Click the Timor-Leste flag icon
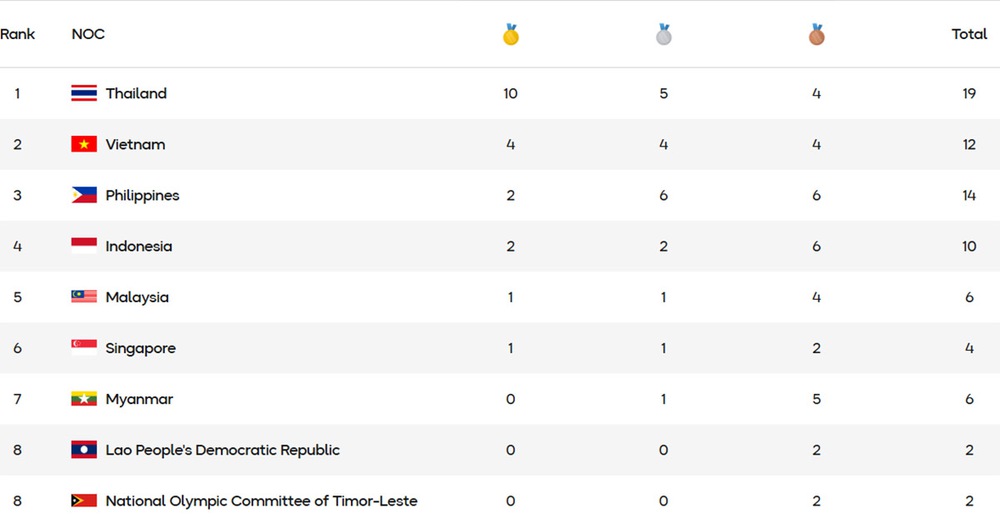This screenshot has height=528, width=1000. (84, 501)
